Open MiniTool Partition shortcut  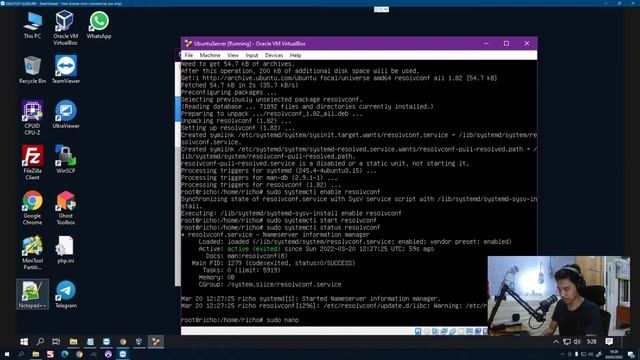coord(32,252)
